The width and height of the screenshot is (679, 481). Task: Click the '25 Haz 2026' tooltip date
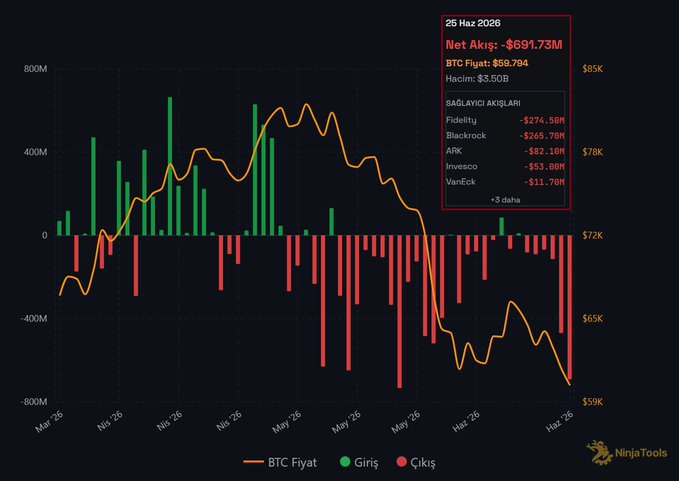[x=473, y=23]
